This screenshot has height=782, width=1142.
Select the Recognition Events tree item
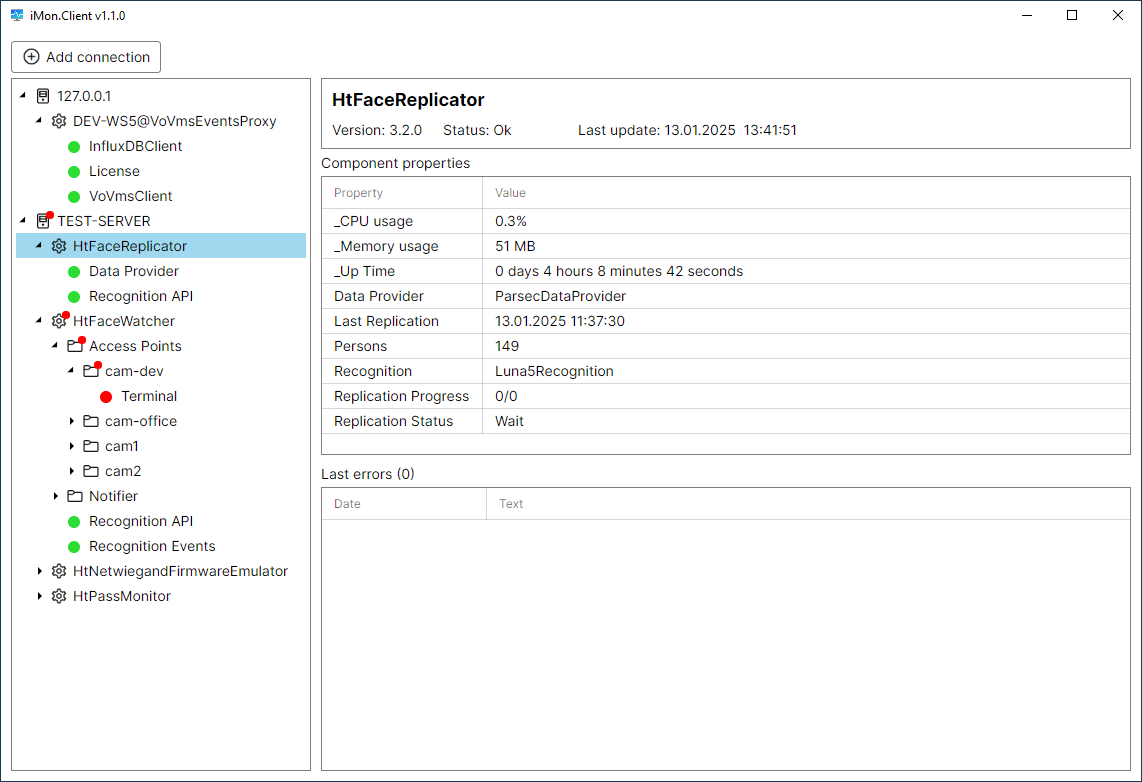[x=152, y=546]
